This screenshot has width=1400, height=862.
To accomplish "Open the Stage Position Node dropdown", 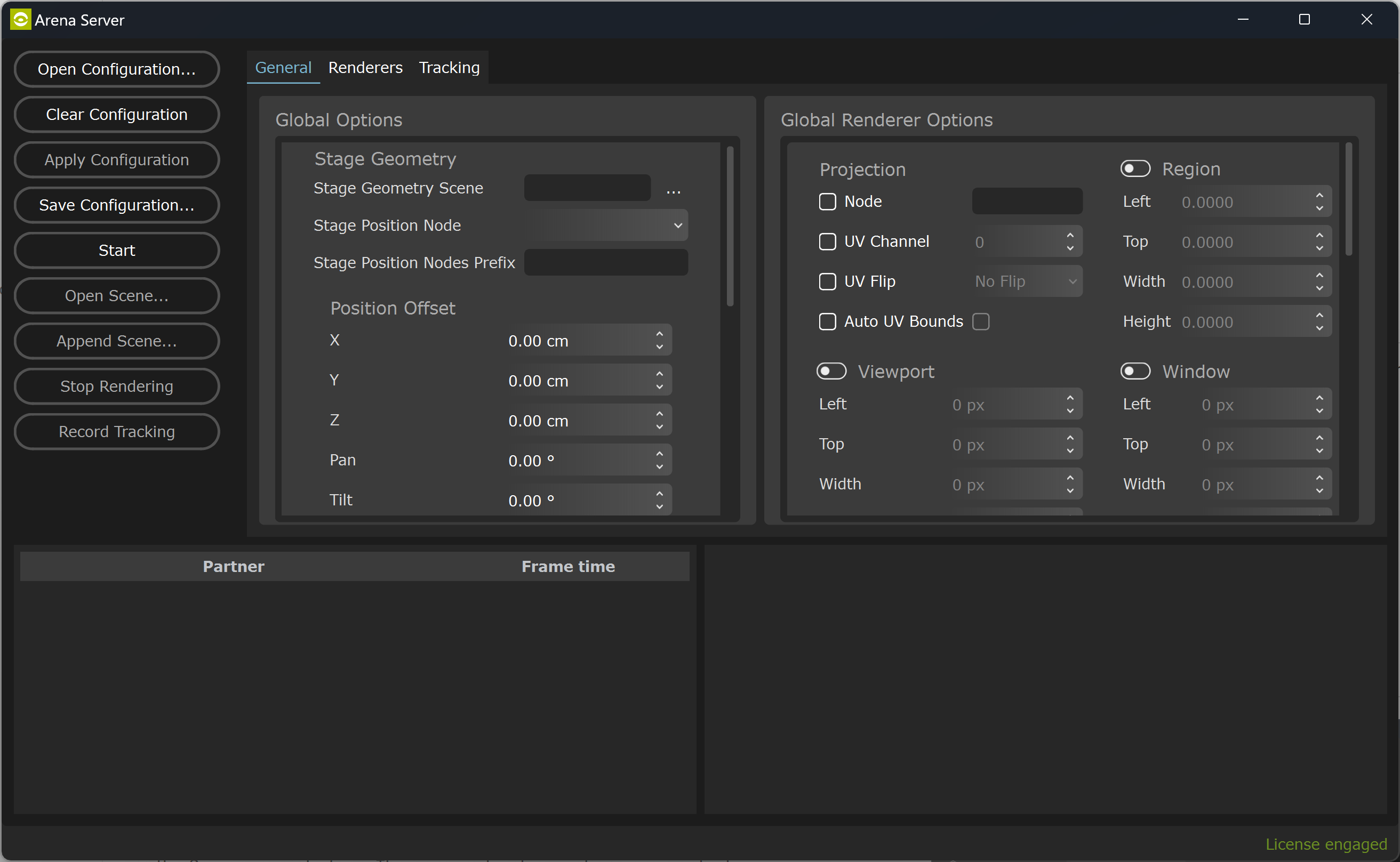I will coord(606,225).
